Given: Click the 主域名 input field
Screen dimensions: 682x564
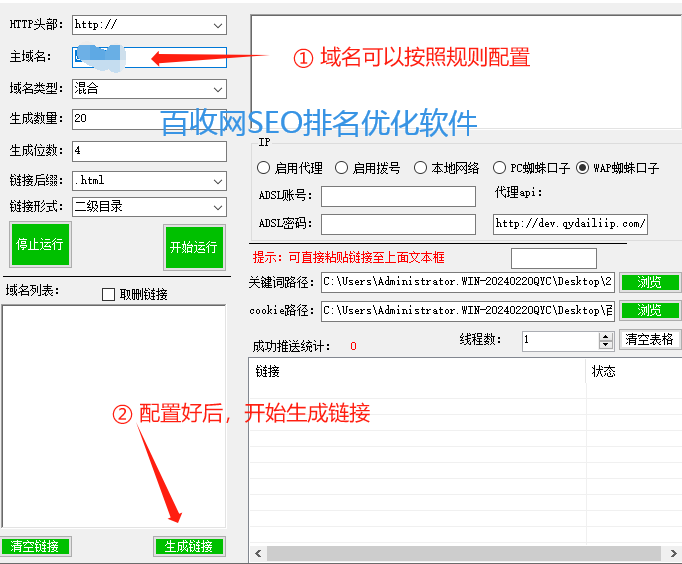Looking at the screenshot, I should pyautogui.click(x=149, y=57).
